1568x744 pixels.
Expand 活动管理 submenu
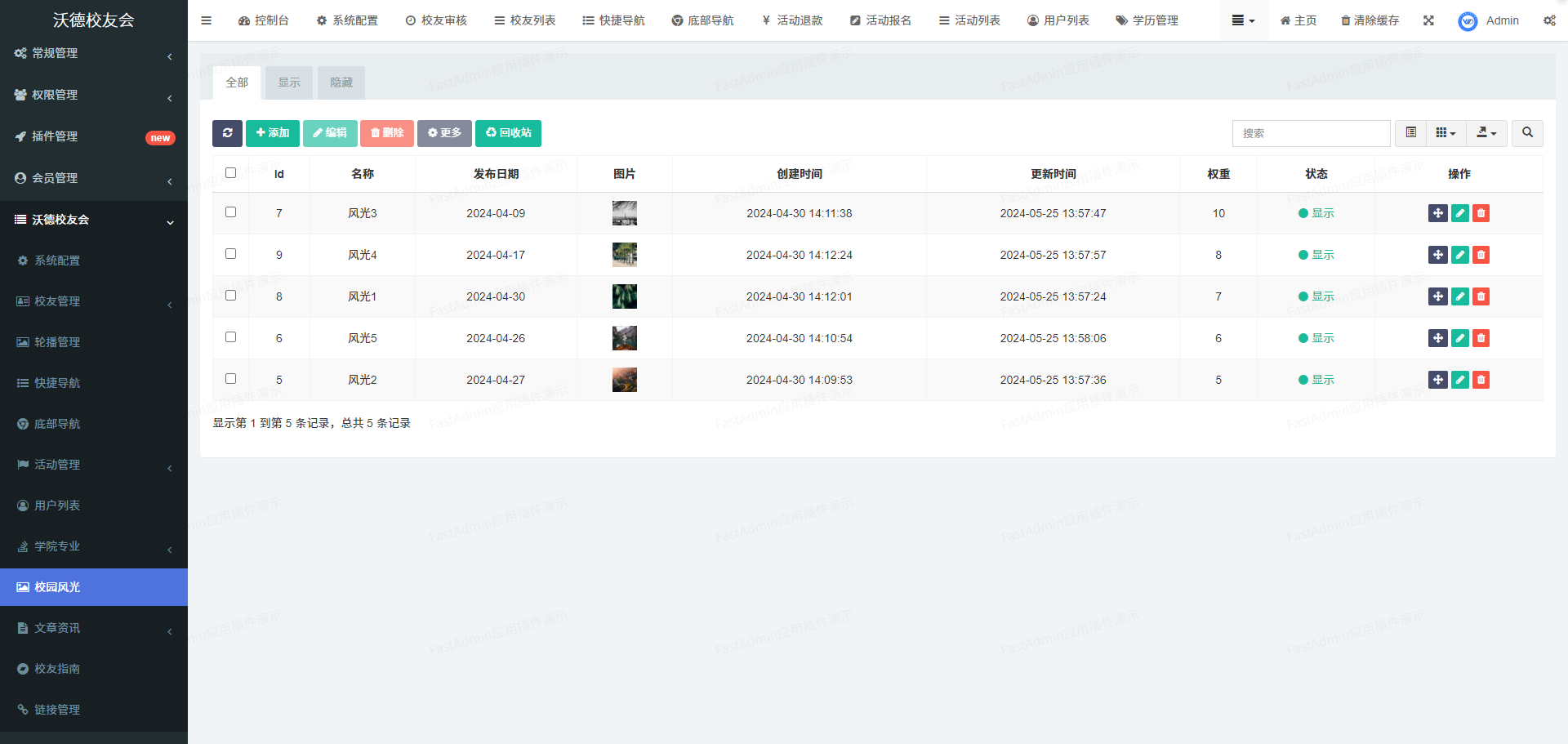pos(94,465)
